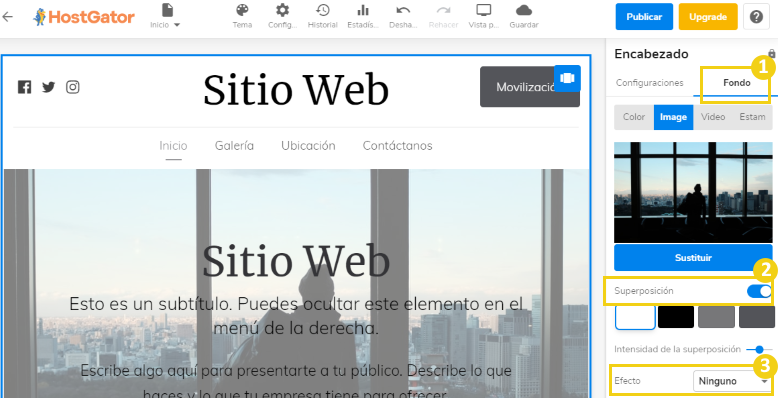Select Contáctanos in the site navigation

(397, 145)
